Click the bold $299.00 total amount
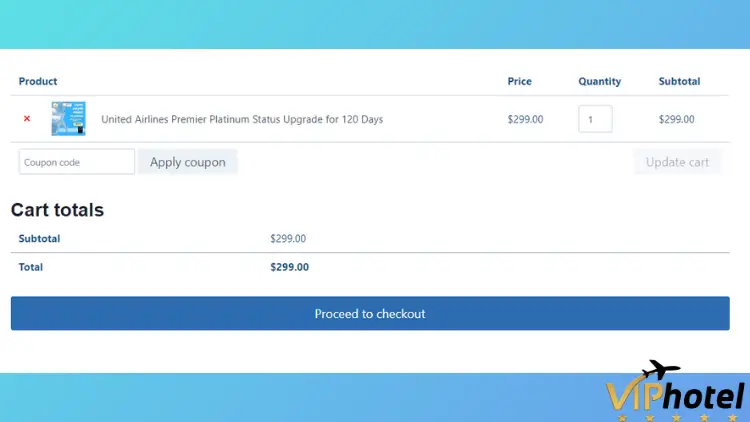Image resolution: width=750 pixels, height=422 pixels. tap(289, 267)
